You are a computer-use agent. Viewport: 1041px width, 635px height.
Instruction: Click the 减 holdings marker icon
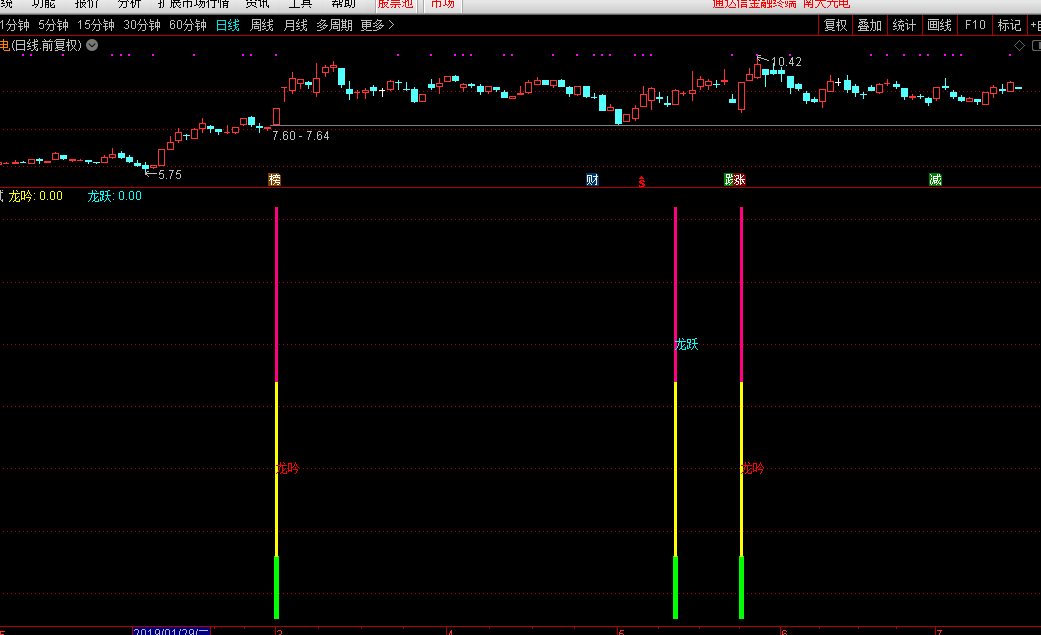(x=935, y=180)
